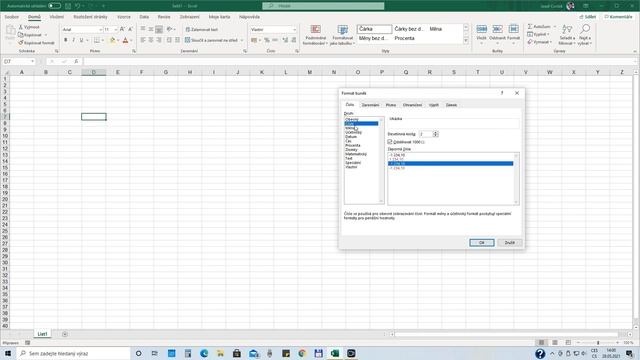The image size is (640, 360).
Task: Apply percent style number format
Action: pos(267,40)
